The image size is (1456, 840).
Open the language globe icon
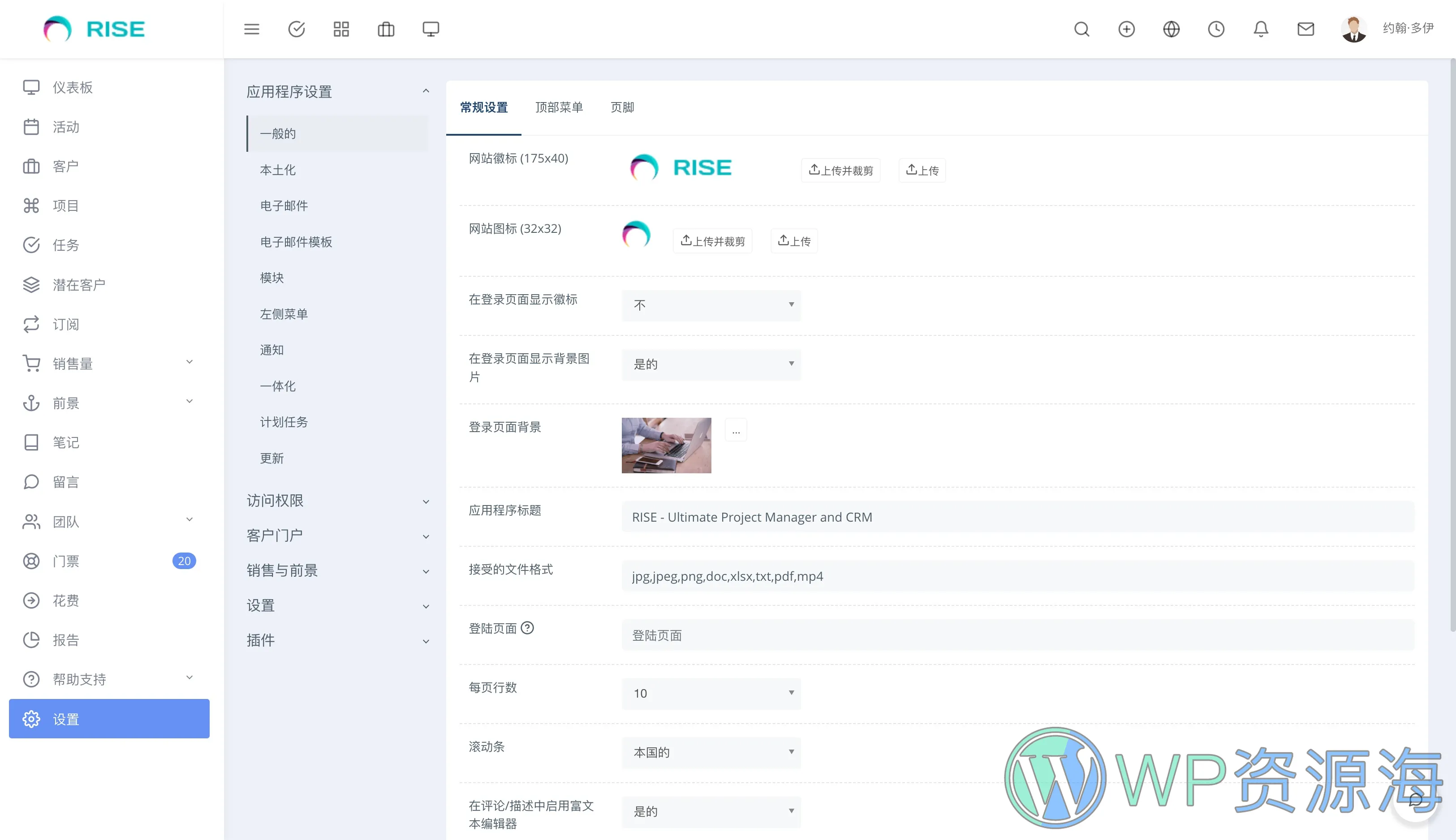click(x=1172, y=29)
